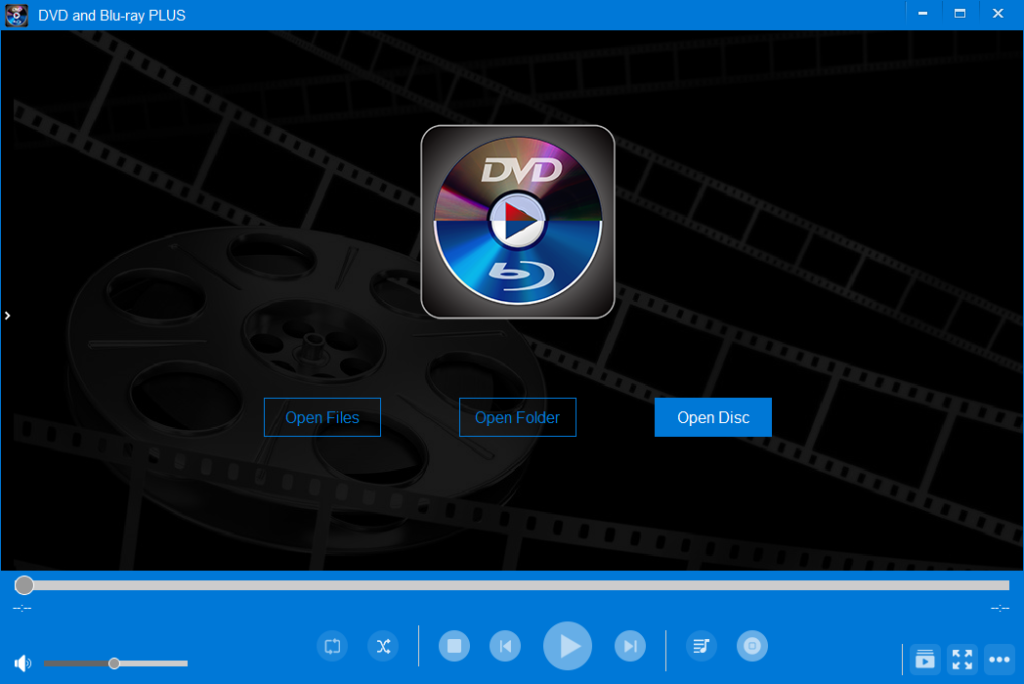
Task: Open the playlist icon
Action: (x=701, y=646)
